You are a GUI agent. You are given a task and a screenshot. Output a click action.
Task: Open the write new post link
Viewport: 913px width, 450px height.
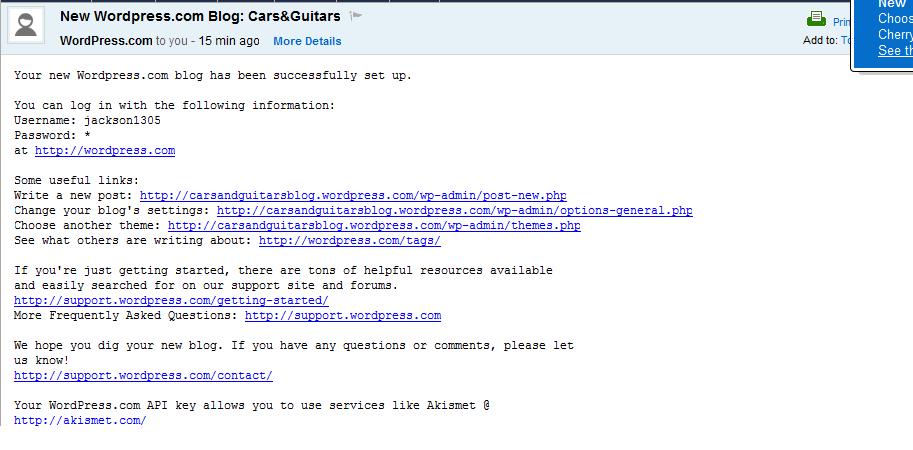coord(353,196)
